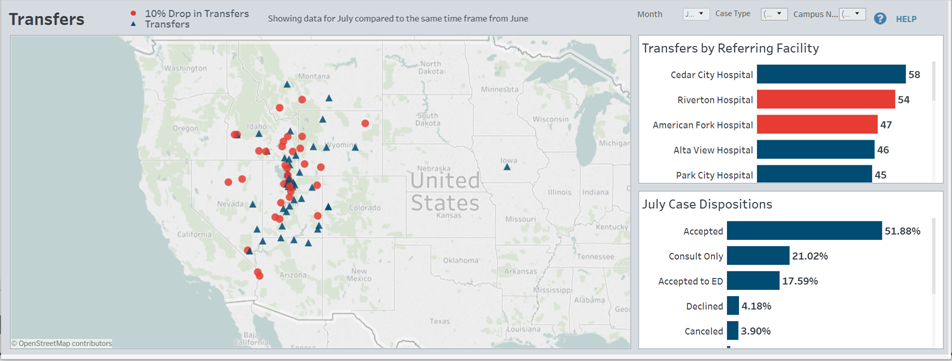Open the Case Type dropdown filter
The width and height of the screenshot is (952, 361).
pyautogui.click(x=775, y=14)
